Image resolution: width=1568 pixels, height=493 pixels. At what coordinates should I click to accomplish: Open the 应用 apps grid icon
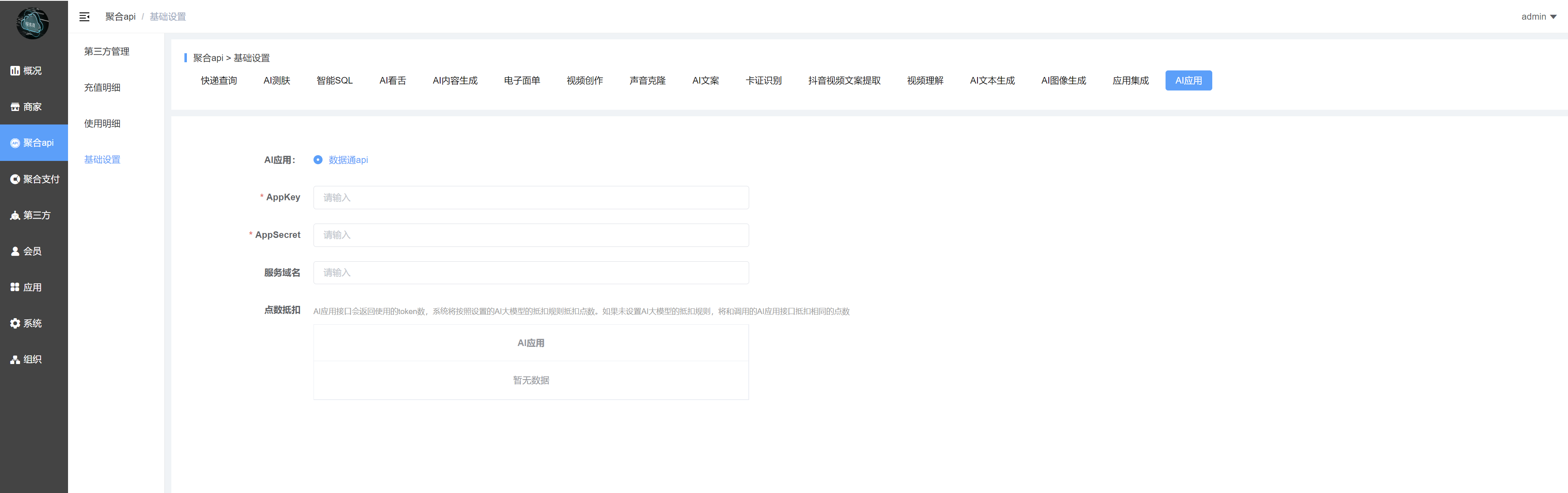(x=15, y=287)
